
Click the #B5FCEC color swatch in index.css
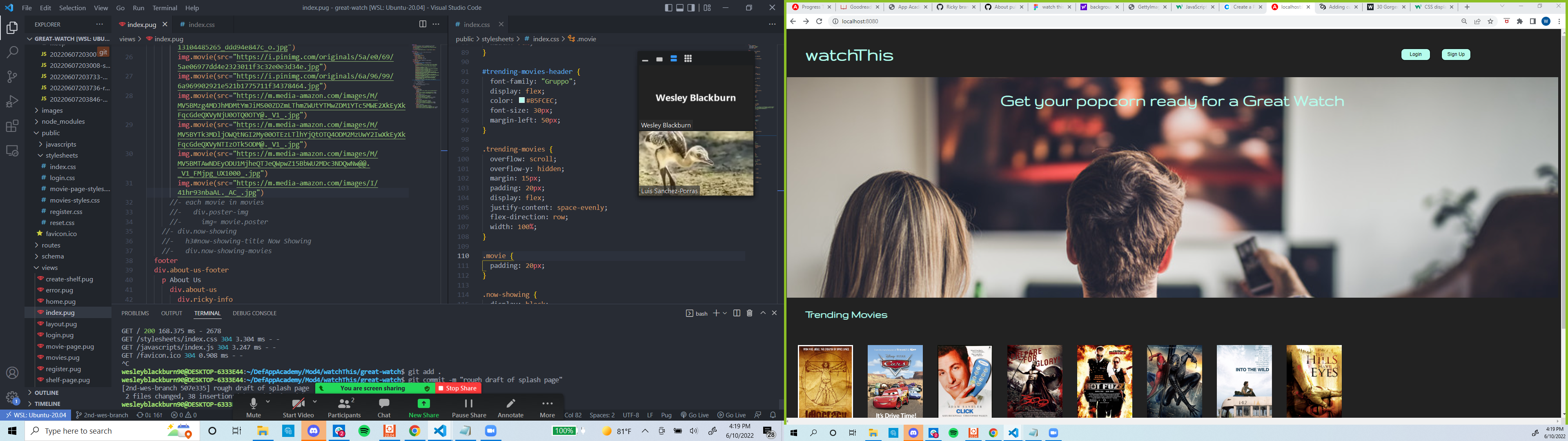(522, 100)
